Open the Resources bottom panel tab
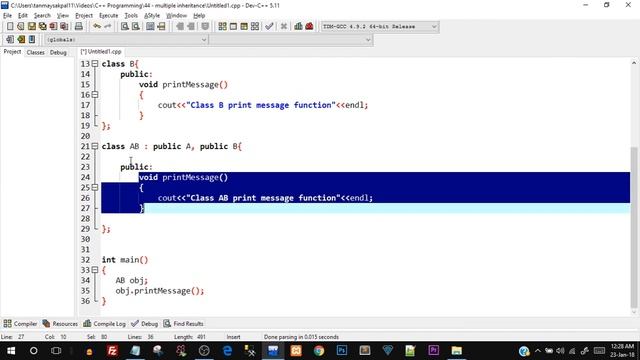This screenshot has width=640, height=360. tap(60, 324)
